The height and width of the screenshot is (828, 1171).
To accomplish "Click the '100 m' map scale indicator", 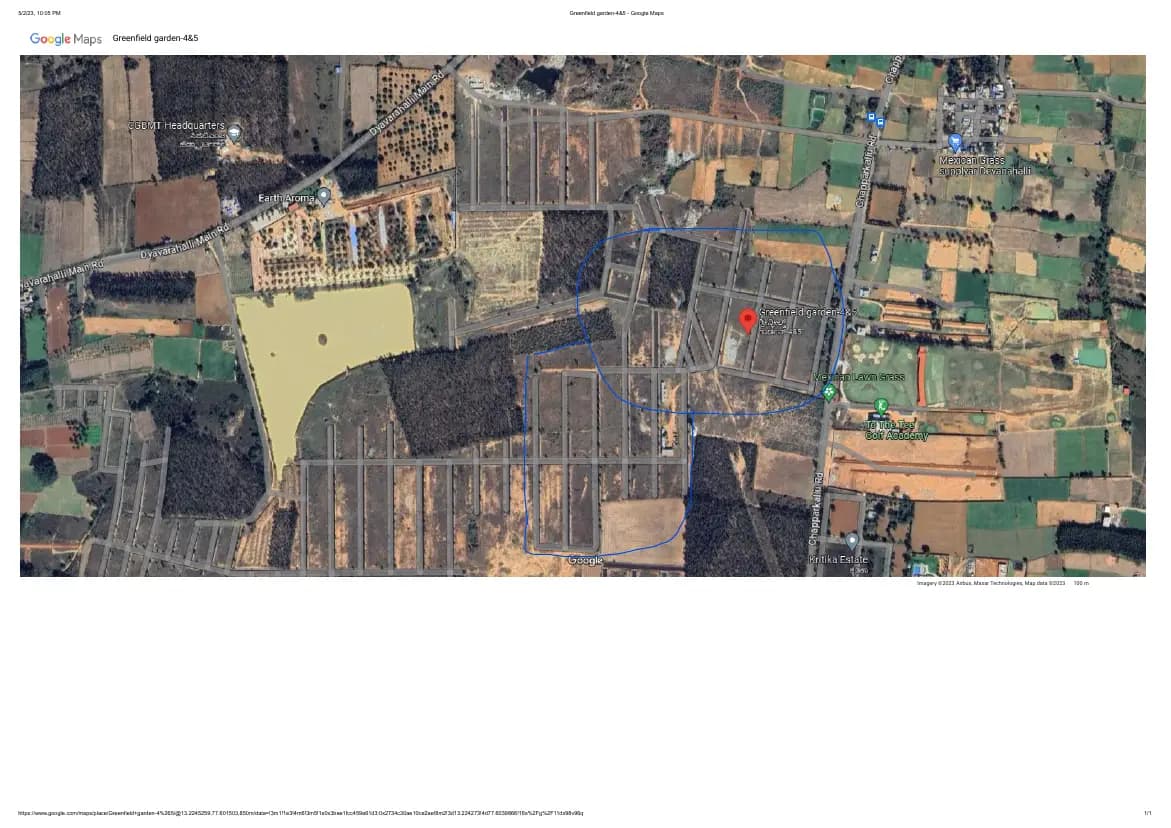I will click(x=1081, y=583).
